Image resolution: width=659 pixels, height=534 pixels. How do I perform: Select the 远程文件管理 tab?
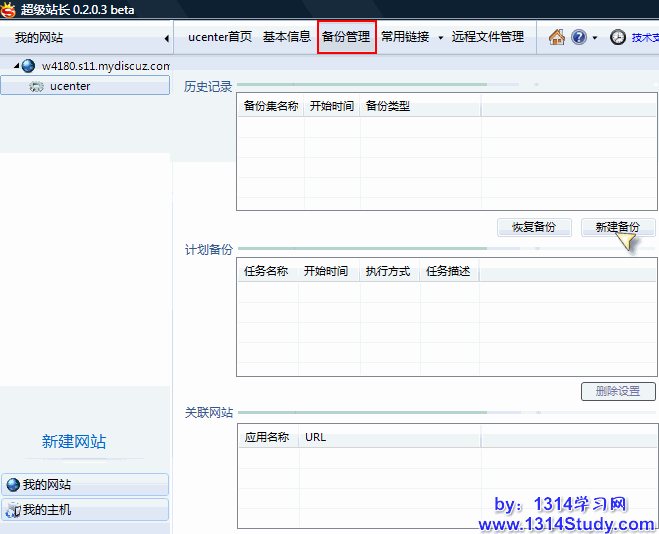coord(487,37)
